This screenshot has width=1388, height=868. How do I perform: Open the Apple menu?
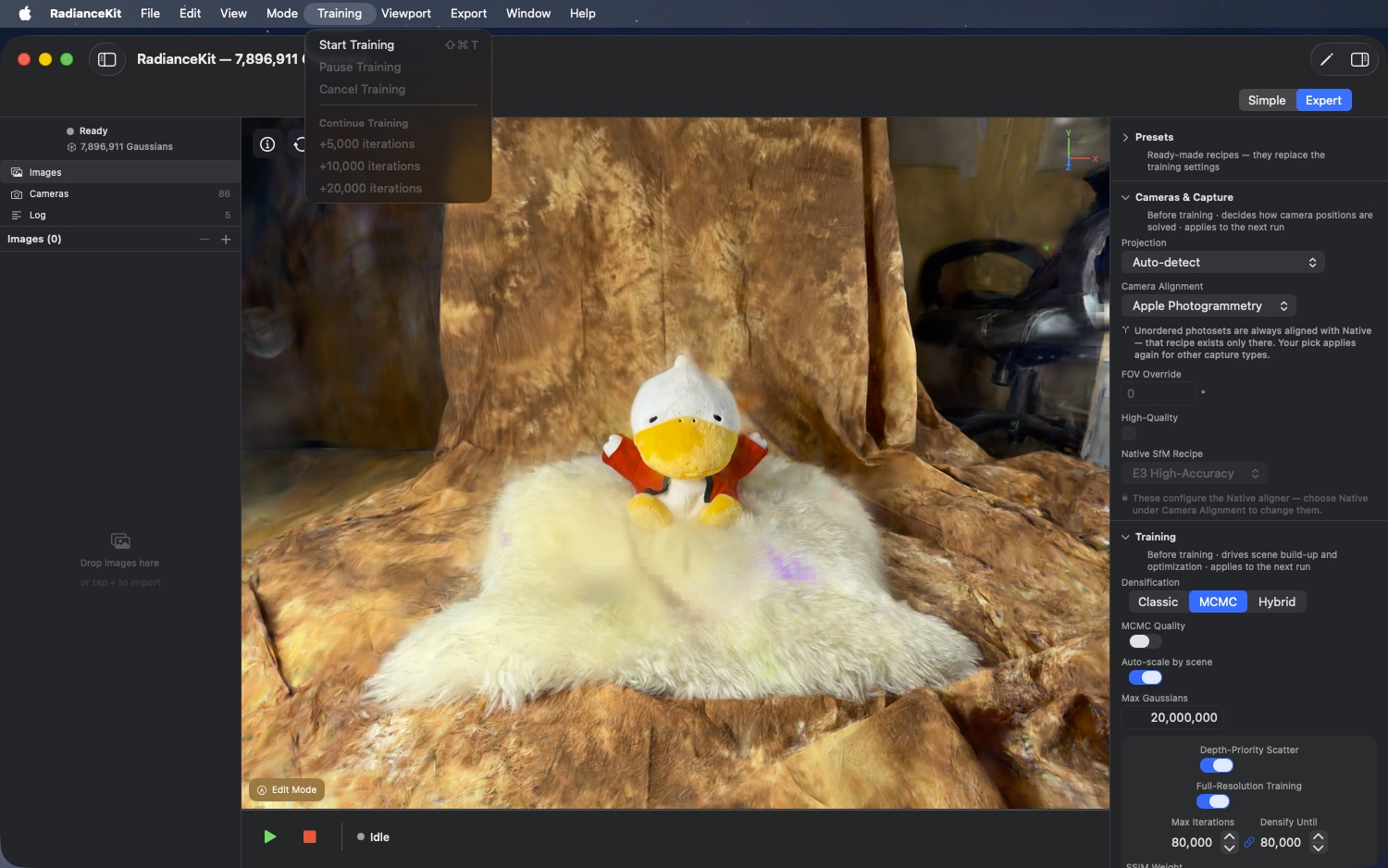25,13
